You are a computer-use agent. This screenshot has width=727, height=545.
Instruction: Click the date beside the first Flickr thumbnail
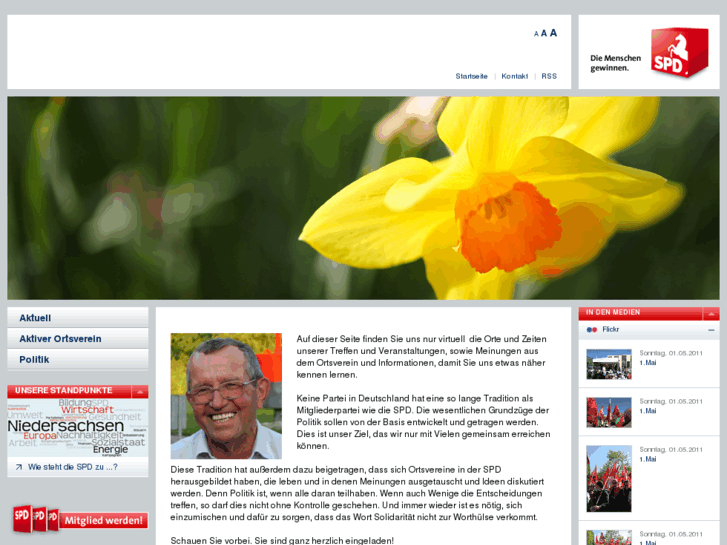tap(671, 353)
